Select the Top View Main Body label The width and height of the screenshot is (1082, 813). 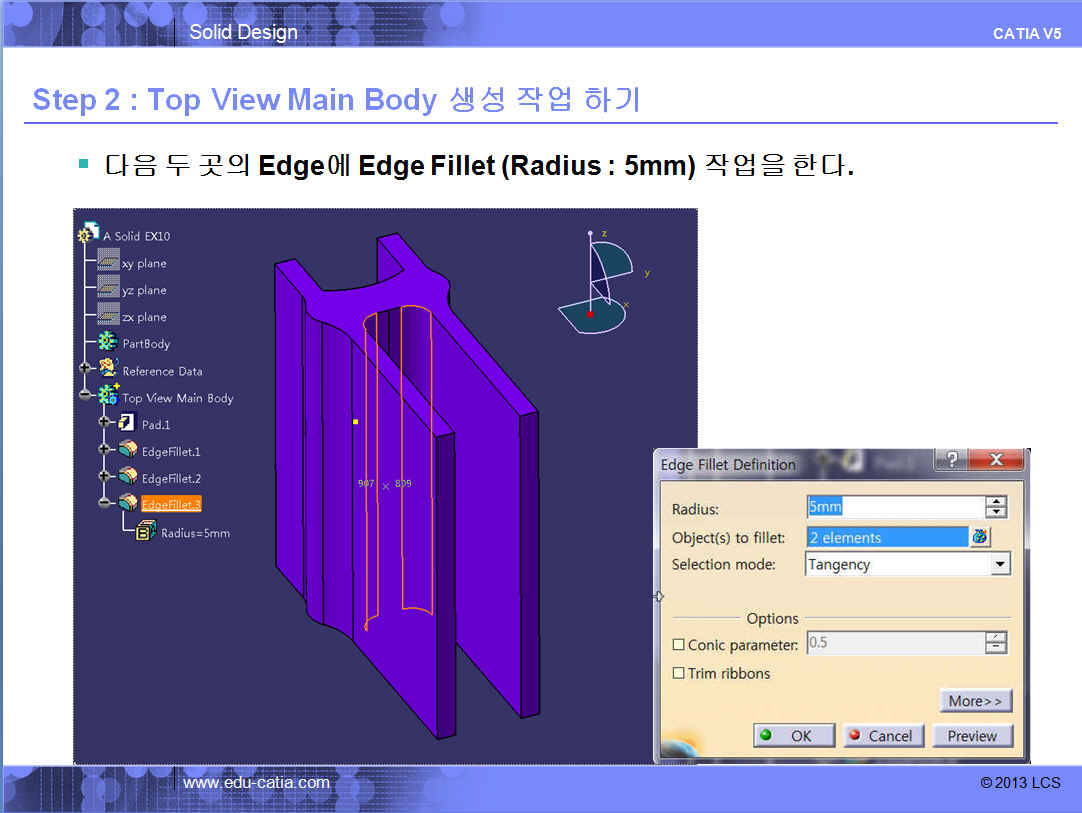(x=178, y=398)
